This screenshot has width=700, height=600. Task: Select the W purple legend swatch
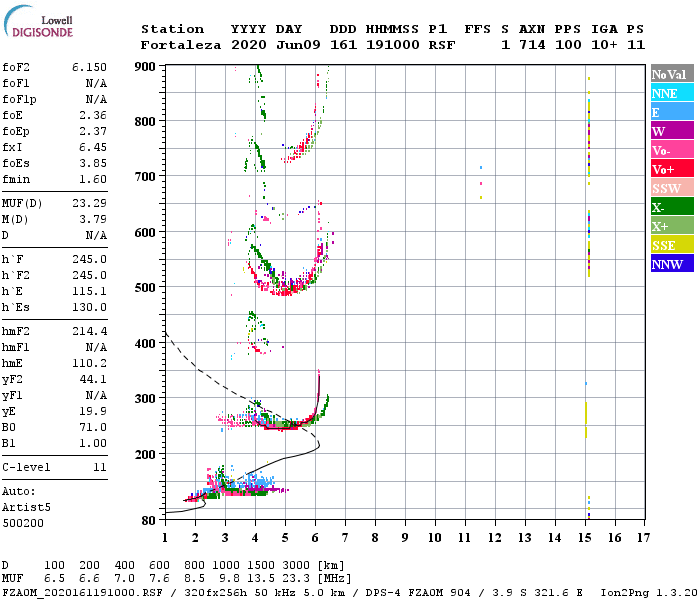(672, 131)
